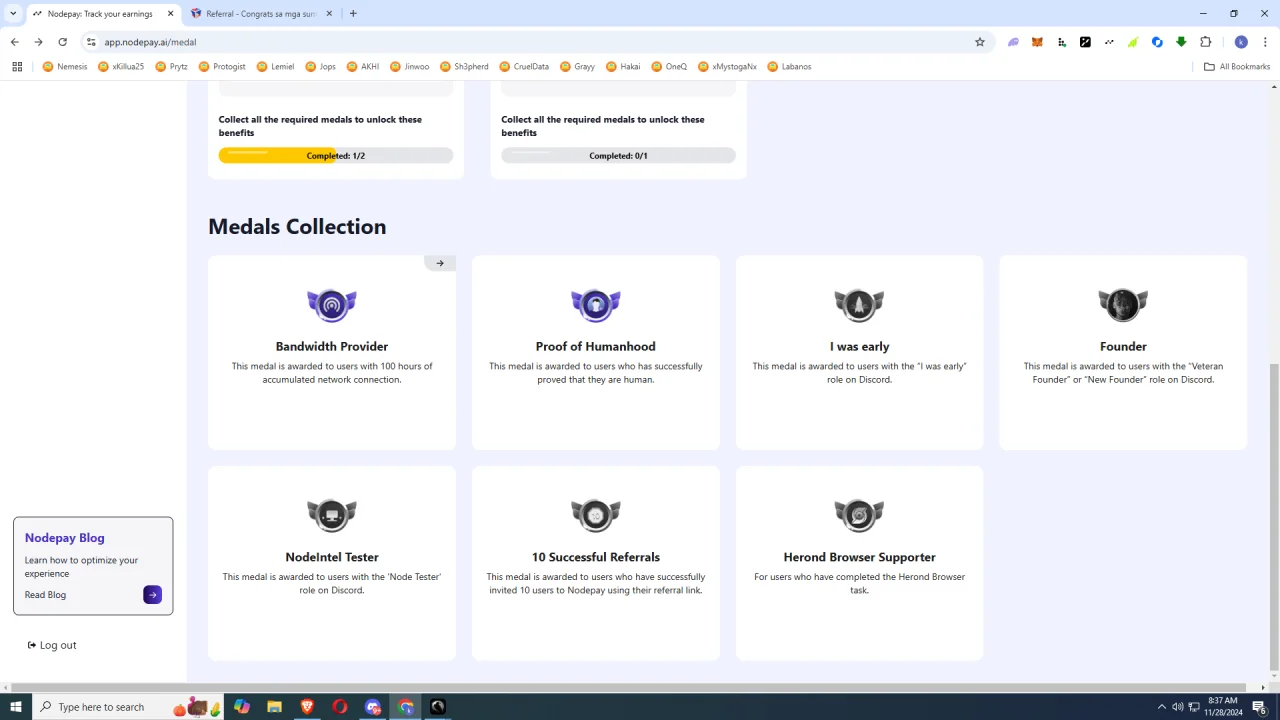Click the page vertical scrollbar
The height and width of the screenshot is (720, 1280).
click(x=1274, y=518)
